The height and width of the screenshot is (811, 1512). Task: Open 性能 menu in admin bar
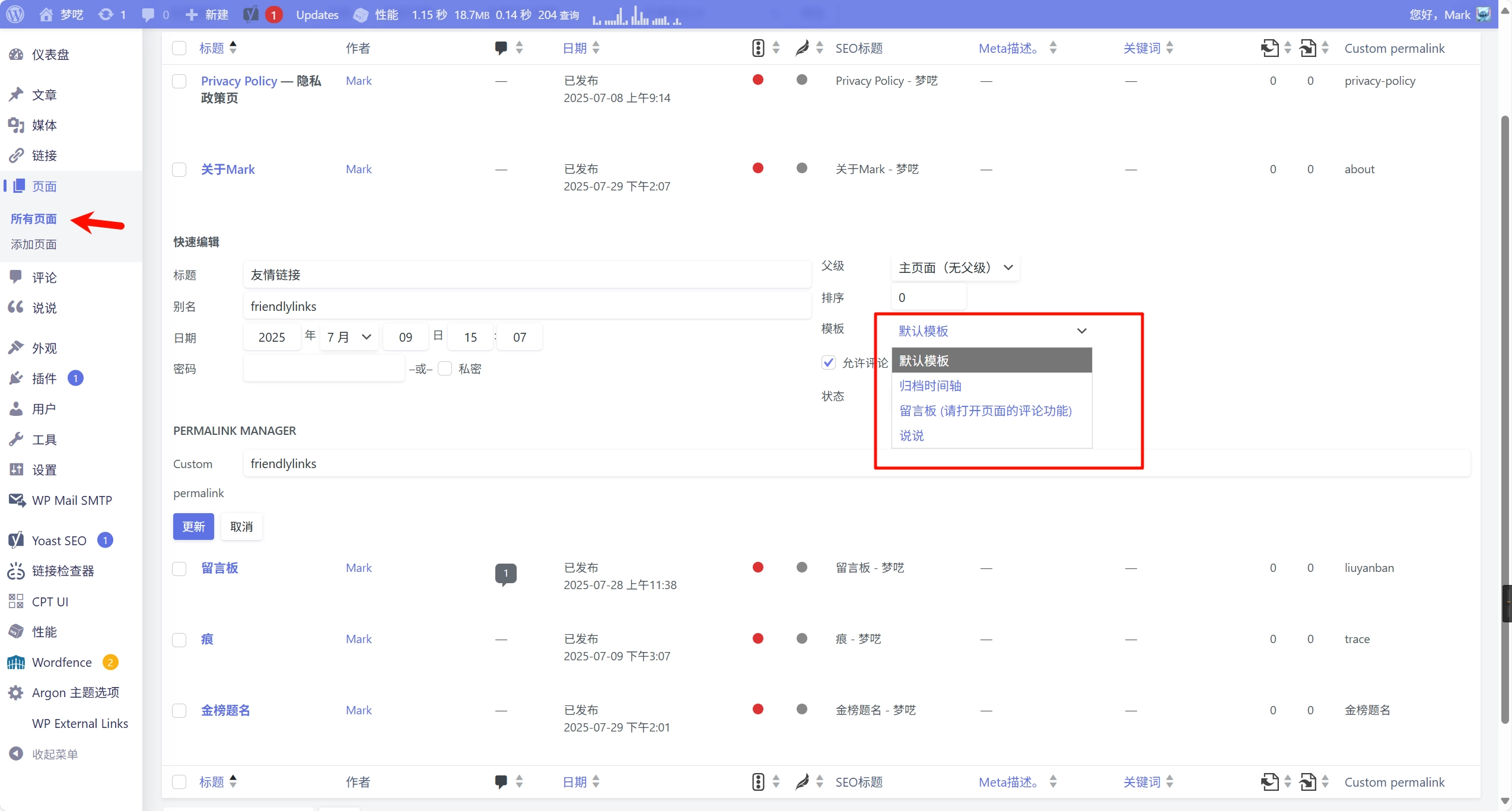click(x=376, y=14)
